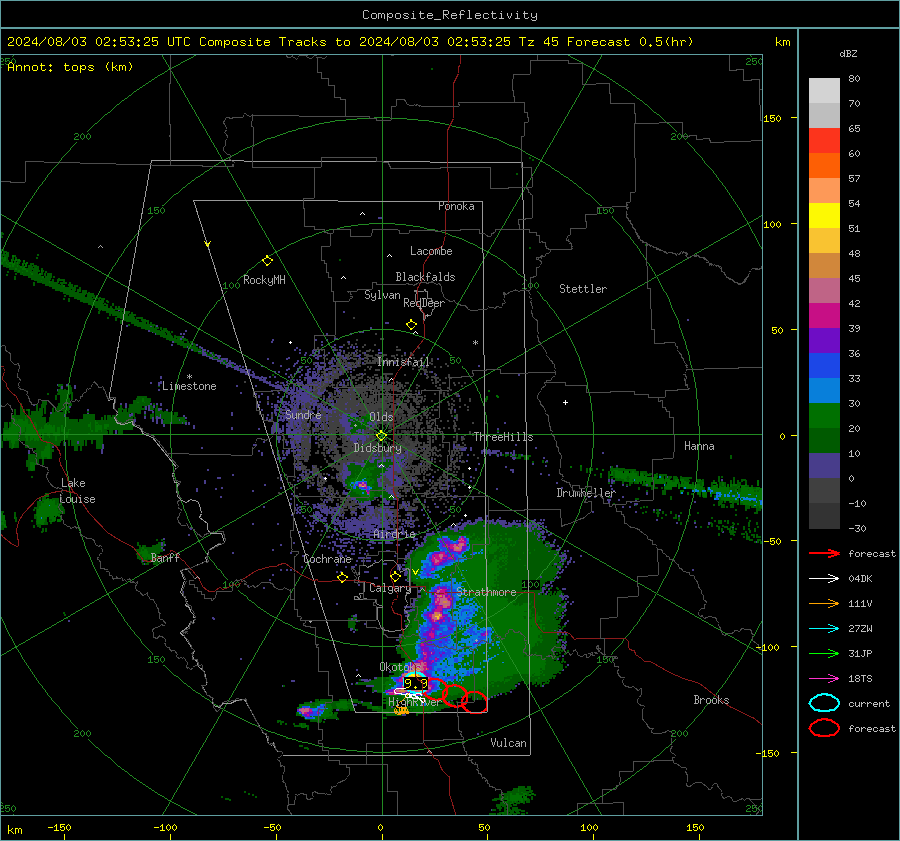Select the bright yellow 51-54 dBZ color band
This screenshot has width=900, height=841.
pyautogui.click(x=824, y=216)
